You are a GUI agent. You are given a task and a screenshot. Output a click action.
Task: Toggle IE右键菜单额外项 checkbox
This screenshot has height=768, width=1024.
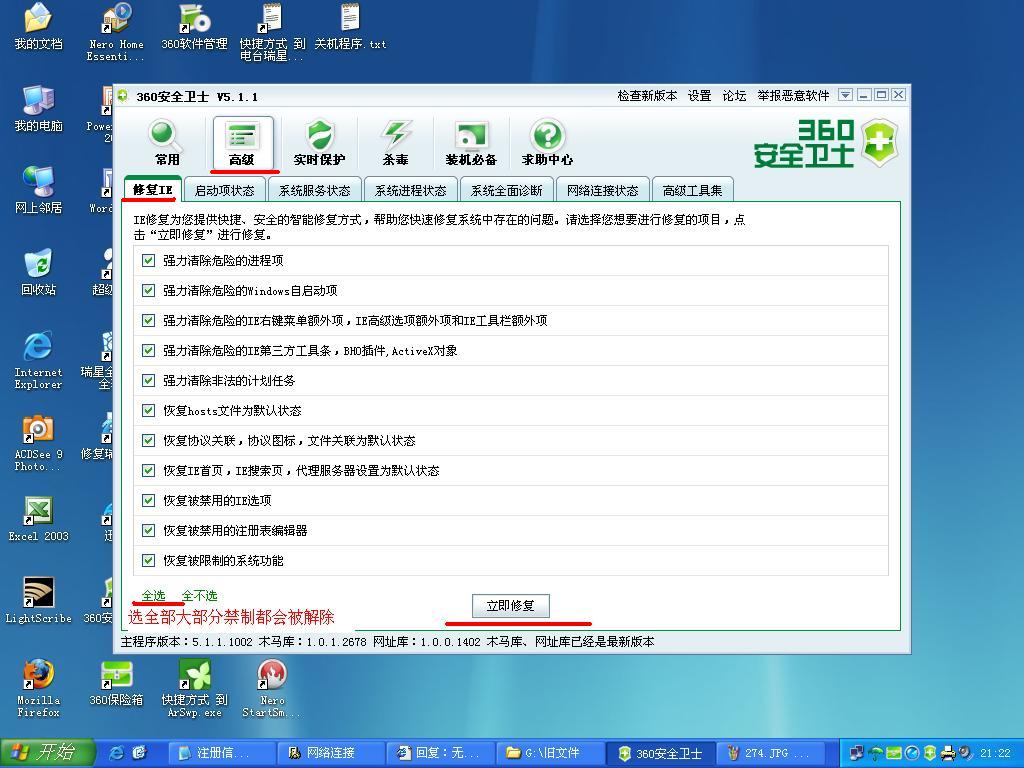pyautogui.click(x=148, y=321)
